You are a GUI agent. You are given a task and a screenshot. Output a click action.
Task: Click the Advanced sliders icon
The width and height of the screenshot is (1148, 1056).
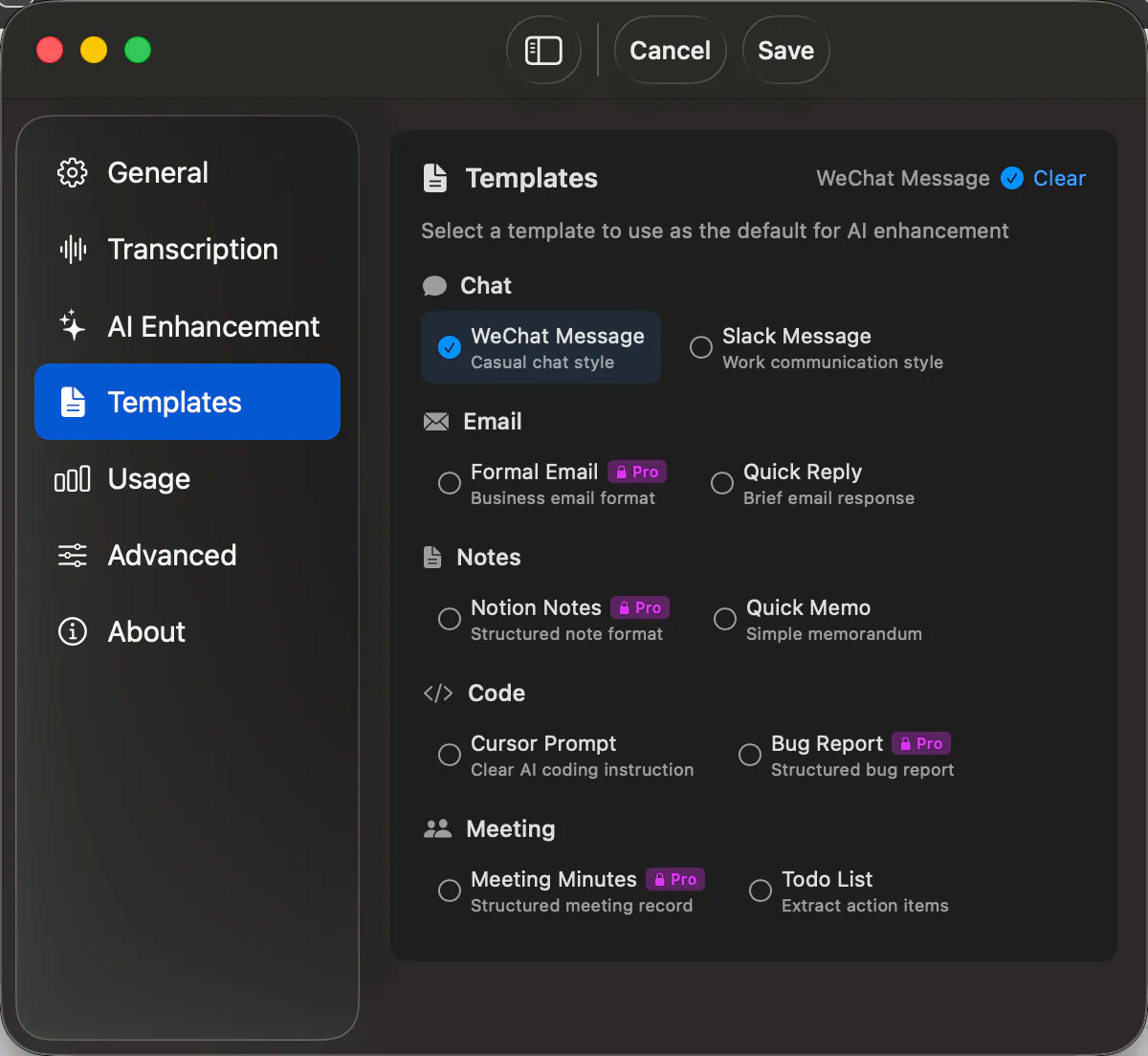click(x=73, y=555)
